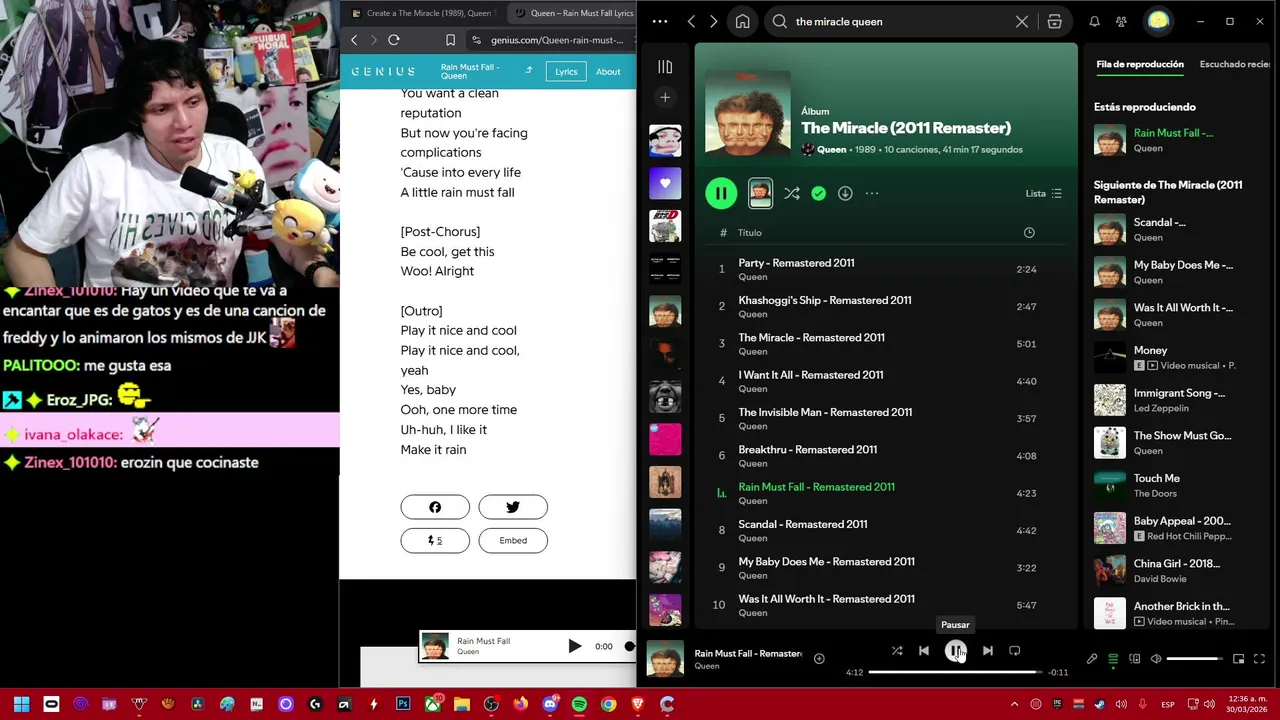
Task: Play Rain Must Fall in Genius player
Action: [575, 646]
